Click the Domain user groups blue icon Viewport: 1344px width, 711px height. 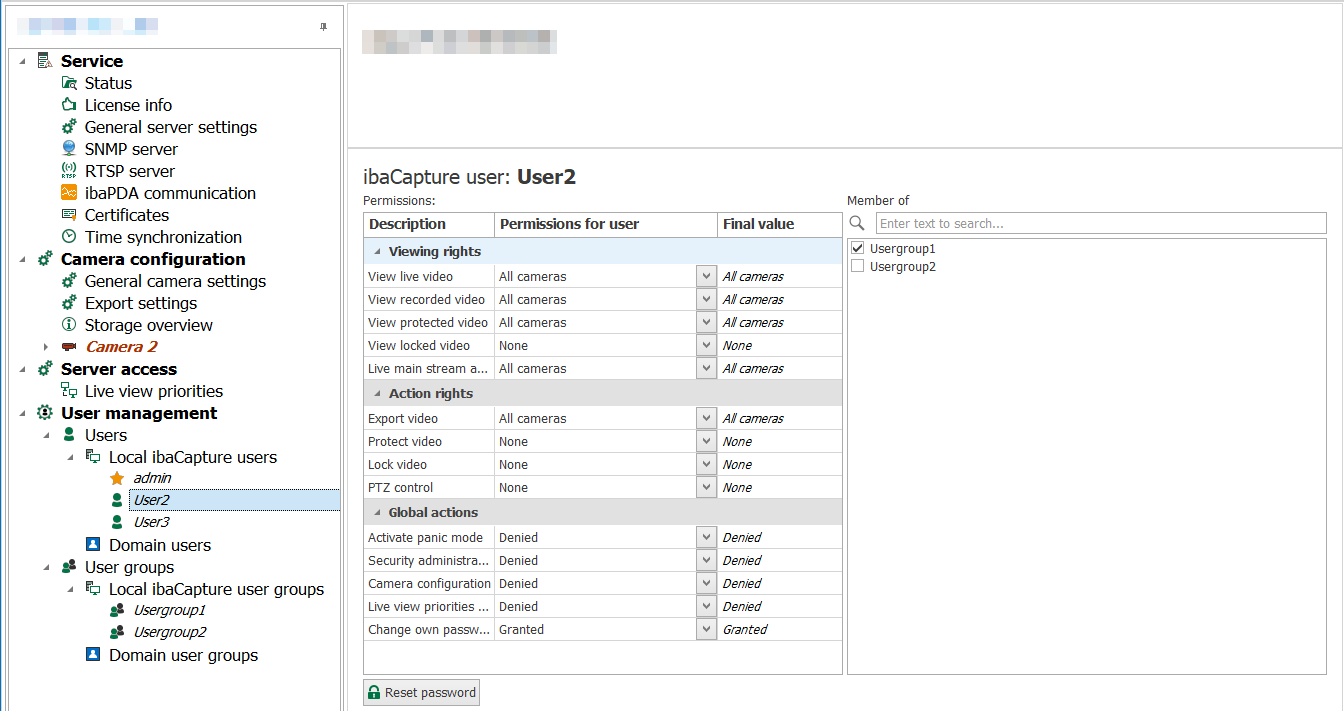click(x=93, y=655)
